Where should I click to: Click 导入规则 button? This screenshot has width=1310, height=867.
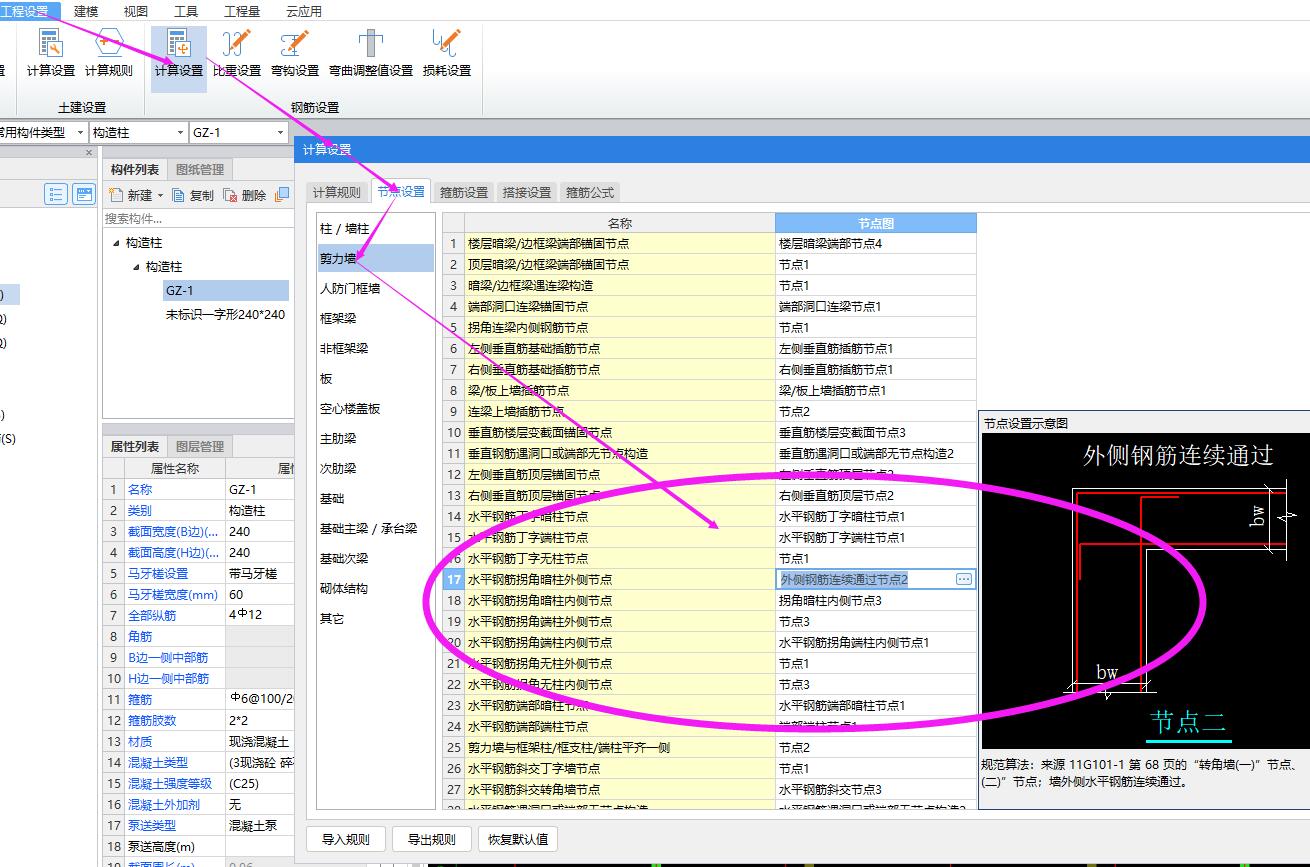(346, 839)
